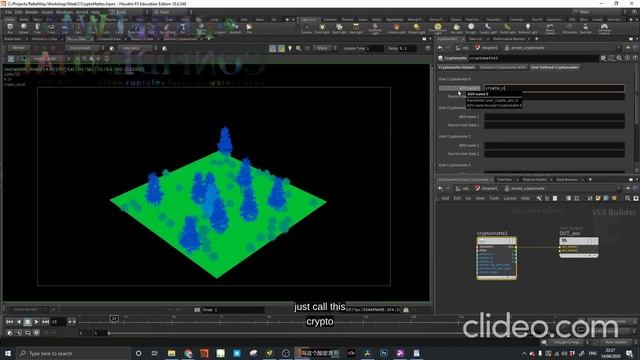Add a Sky Light from shelf
Image resolution: width=640 pixels, height=360 pixels.
[456, 29]
